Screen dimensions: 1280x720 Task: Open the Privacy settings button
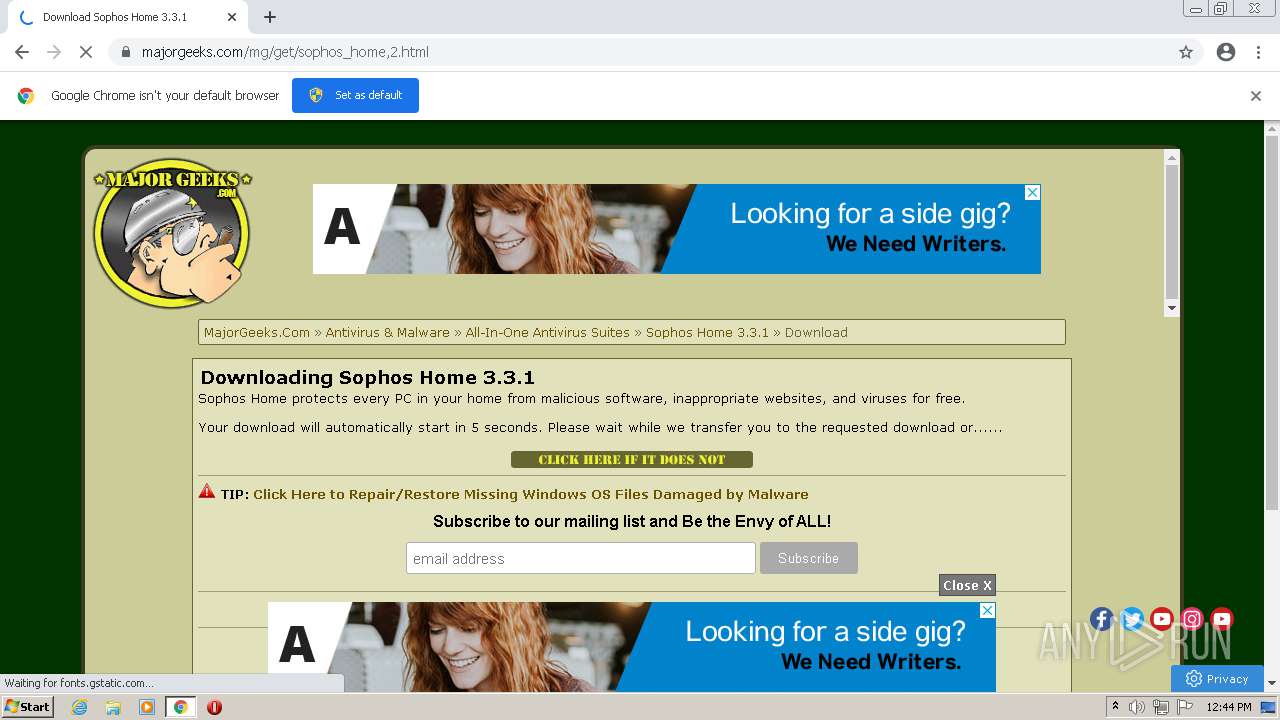pos(1217,678)
